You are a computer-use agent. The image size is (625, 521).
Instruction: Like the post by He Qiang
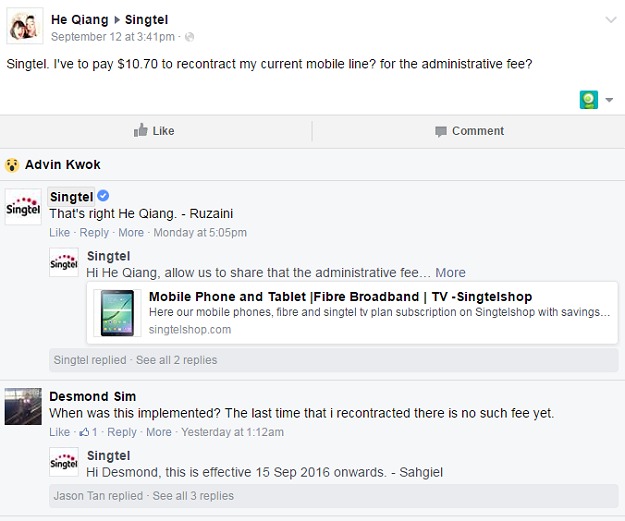tap(154, 131)
